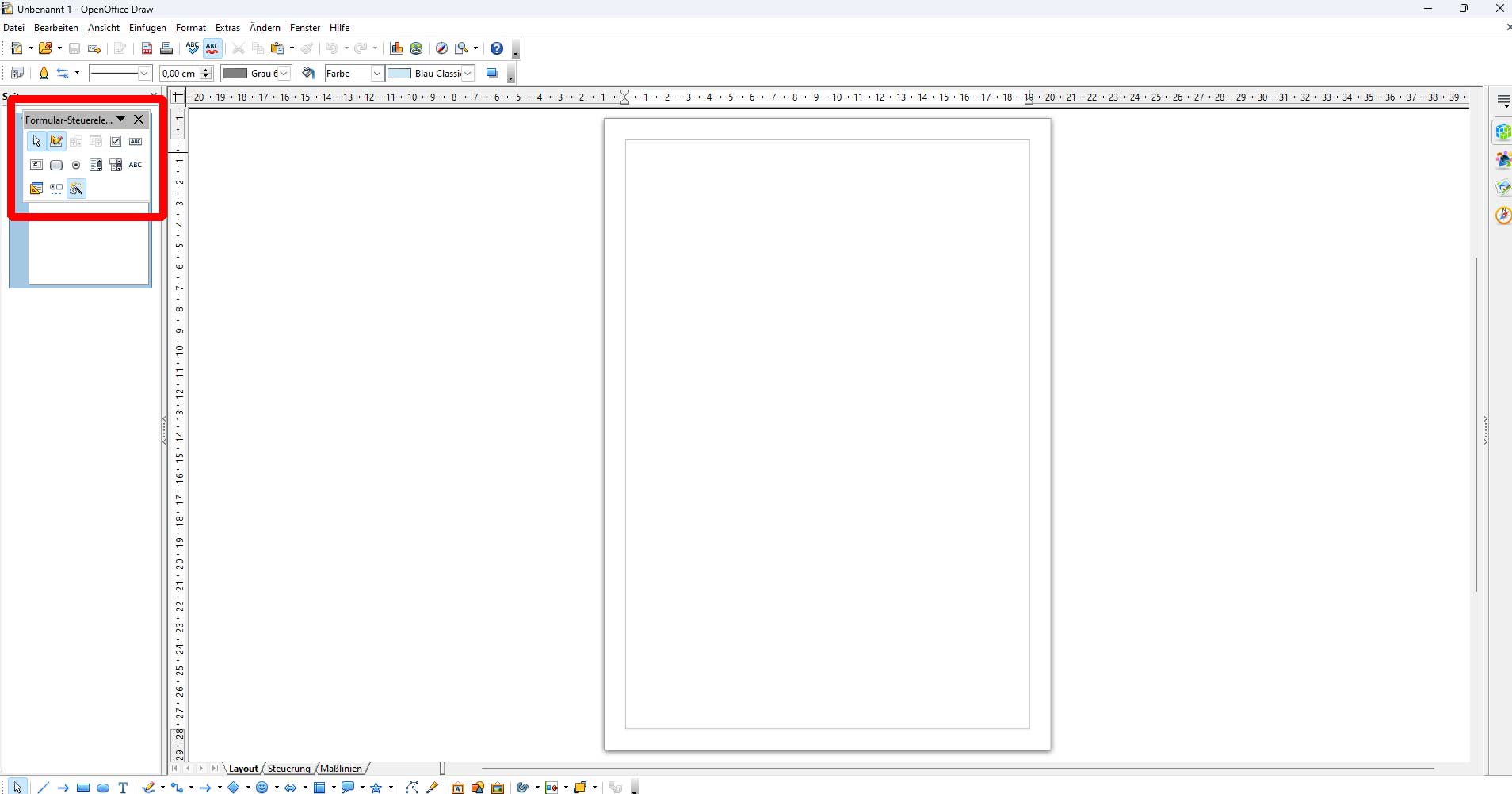Open the line style combo box
1512x794 pixels.
(120, 73)
